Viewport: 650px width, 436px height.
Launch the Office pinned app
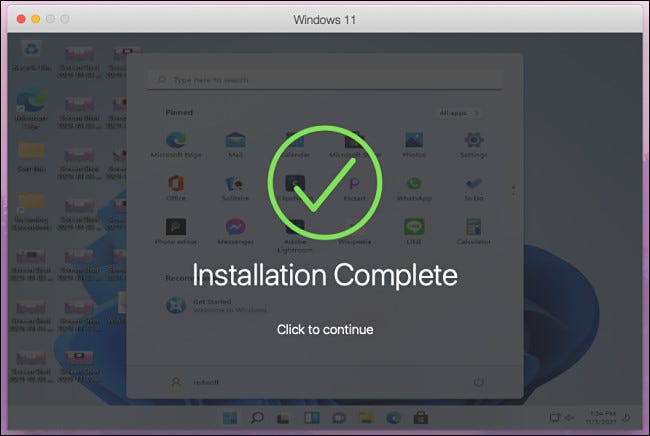click(176, 188)
